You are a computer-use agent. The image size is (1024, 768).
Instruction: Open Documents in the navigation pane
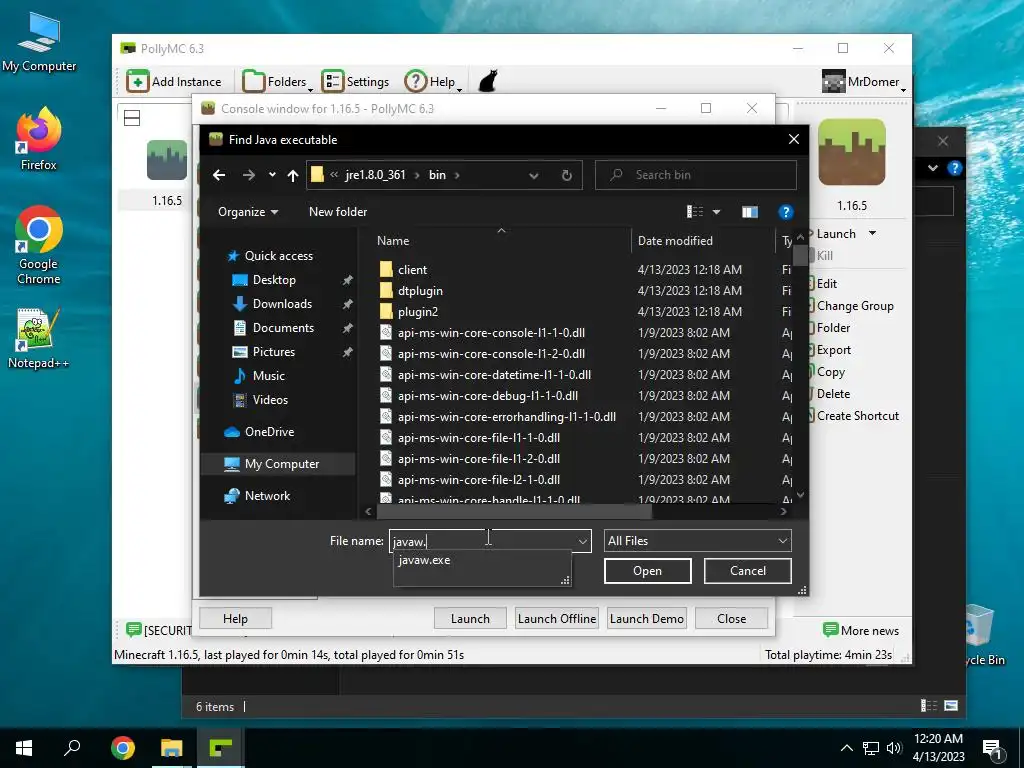(283, 328)
